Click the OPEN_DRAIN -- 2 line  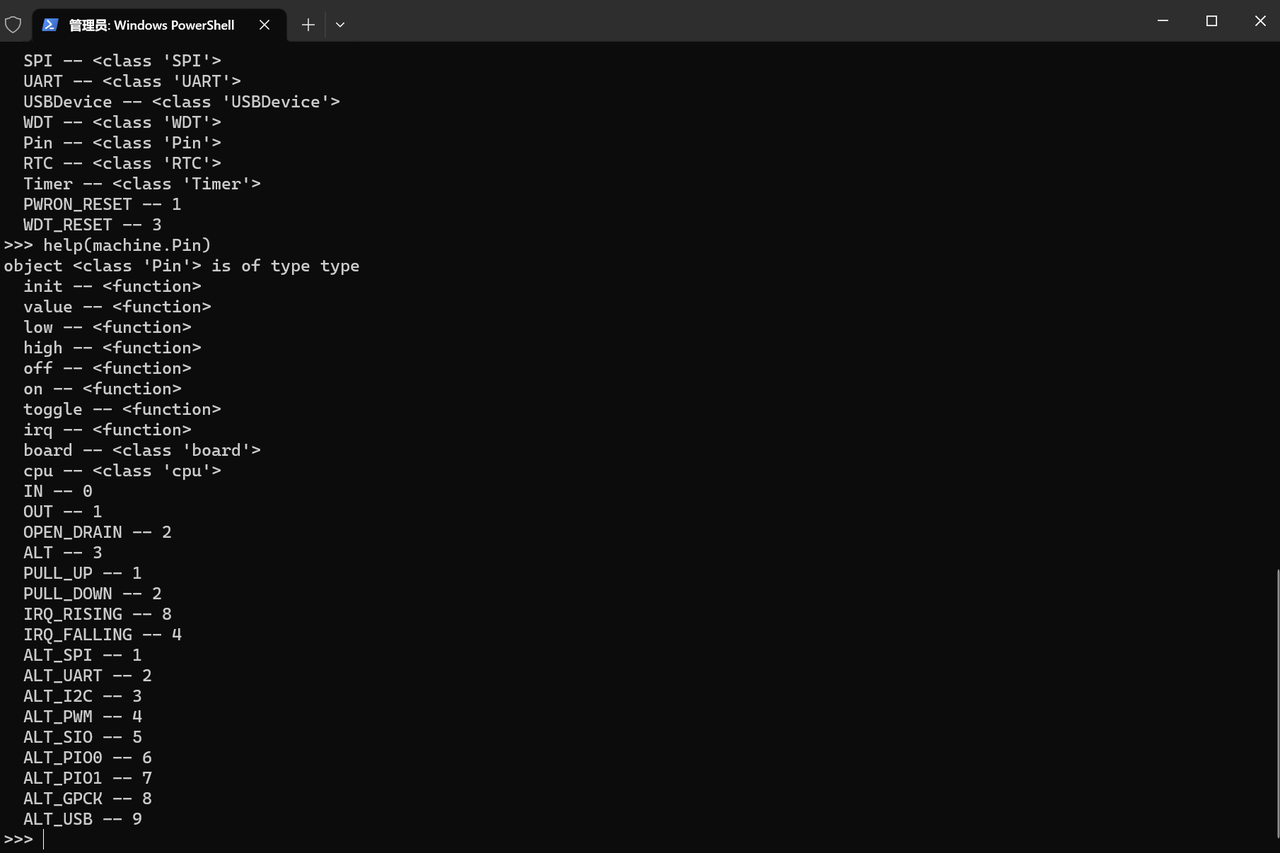click(98, 532)
